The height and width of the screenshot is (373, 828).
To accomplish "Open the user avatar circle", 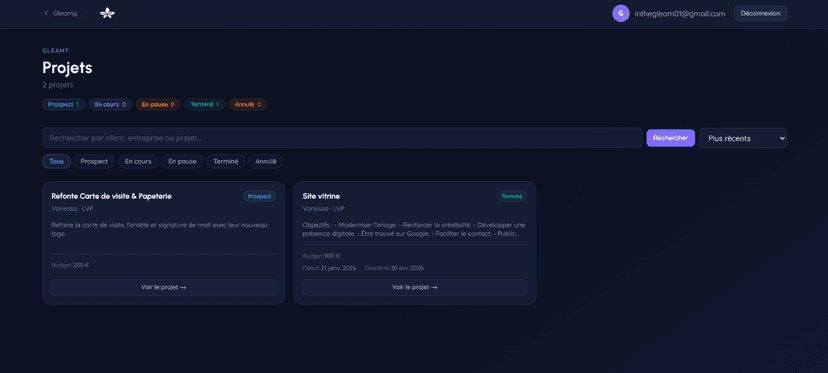I will (620, 13).
